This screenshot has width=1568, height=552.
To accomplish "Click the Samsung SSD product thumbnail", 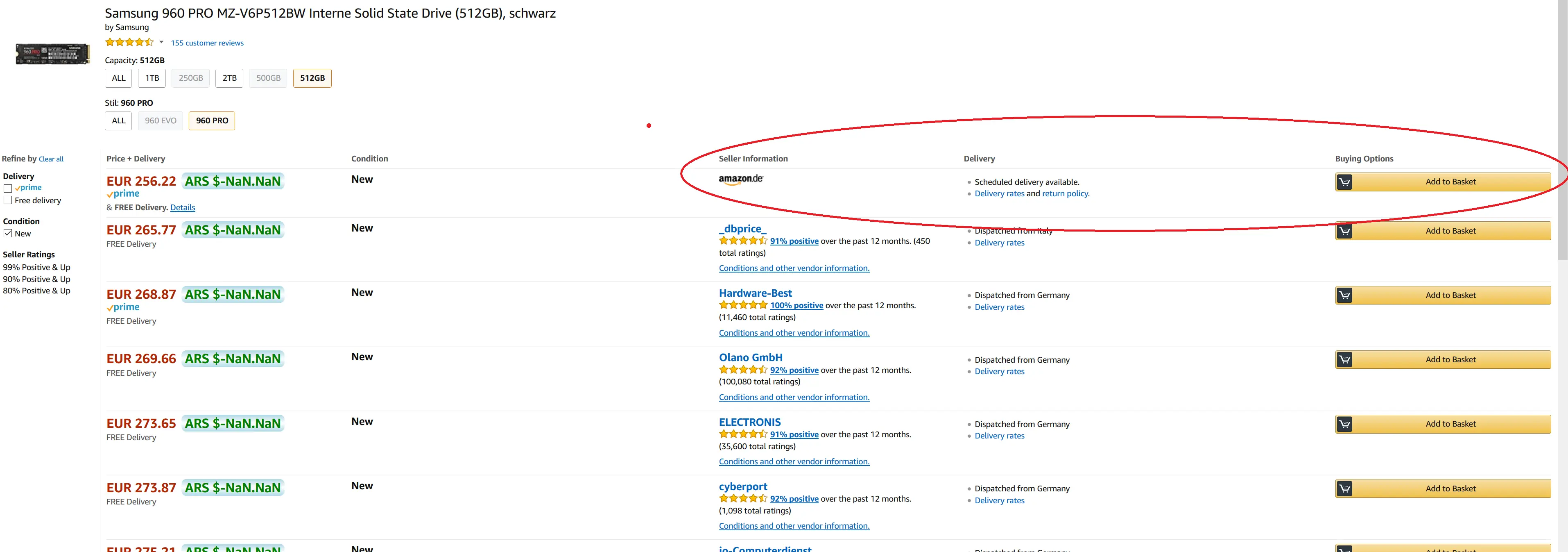I will point(52,54).
